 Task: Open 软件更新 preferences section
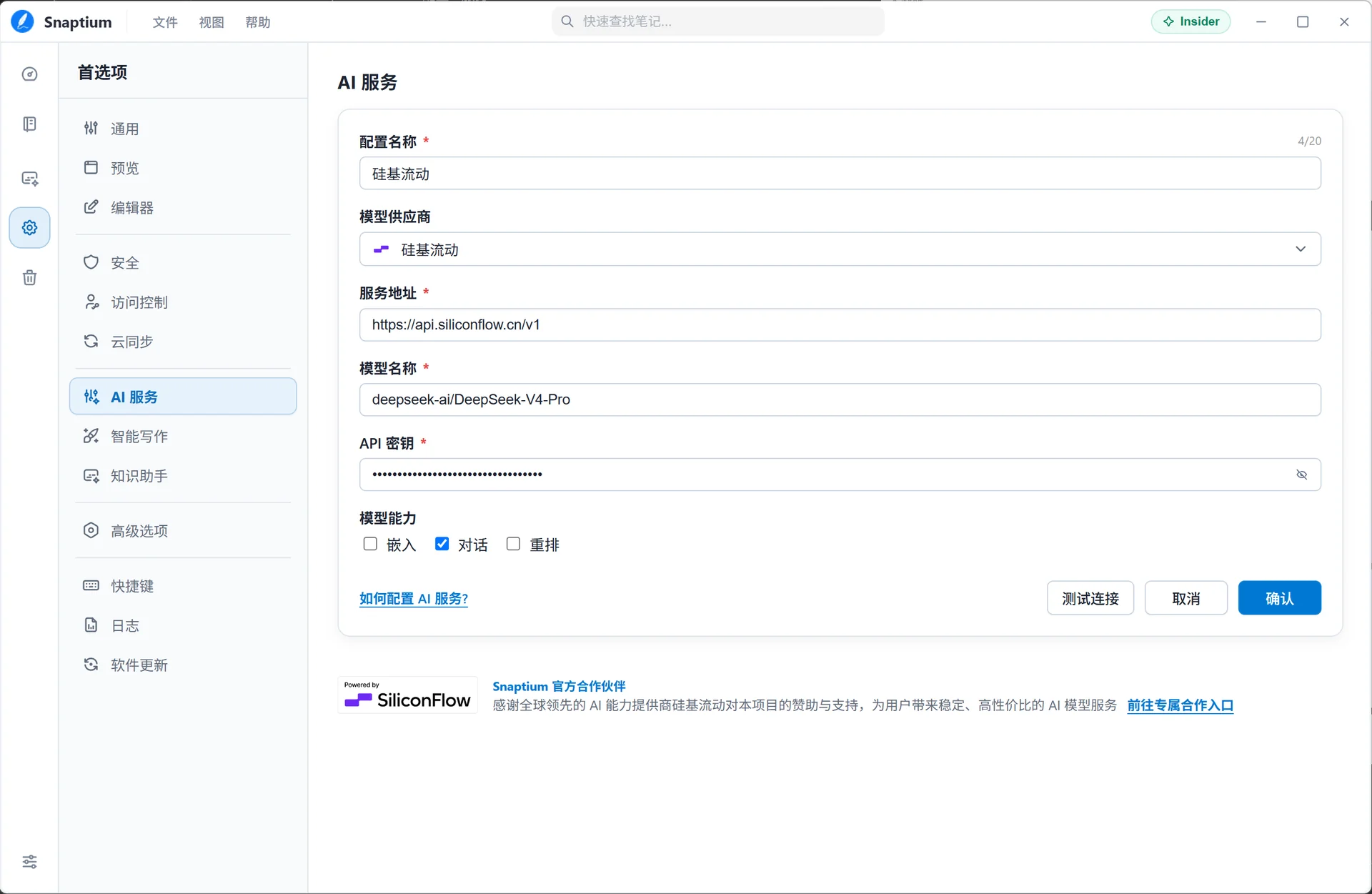pos(183,665)
